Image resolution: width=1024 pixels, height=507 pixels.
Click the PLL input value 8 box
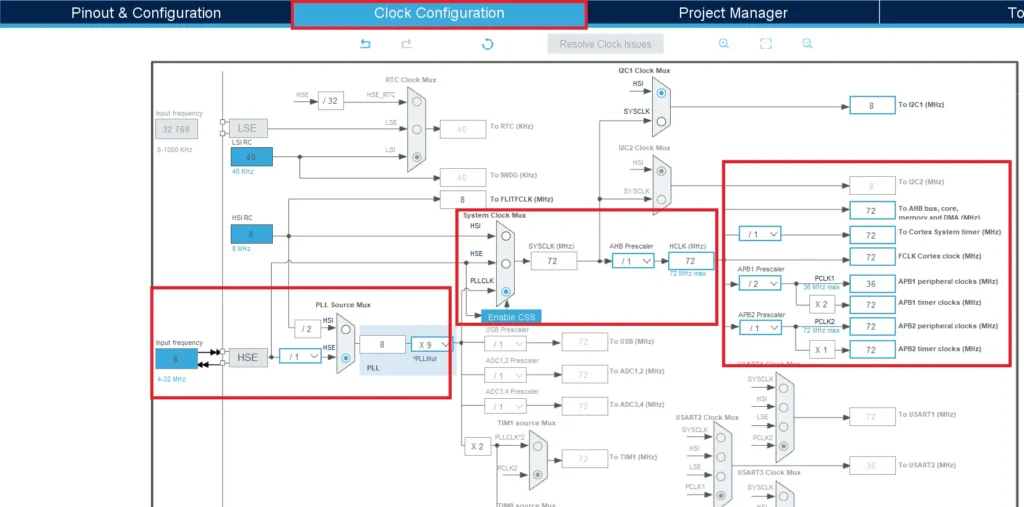(382, 344)
